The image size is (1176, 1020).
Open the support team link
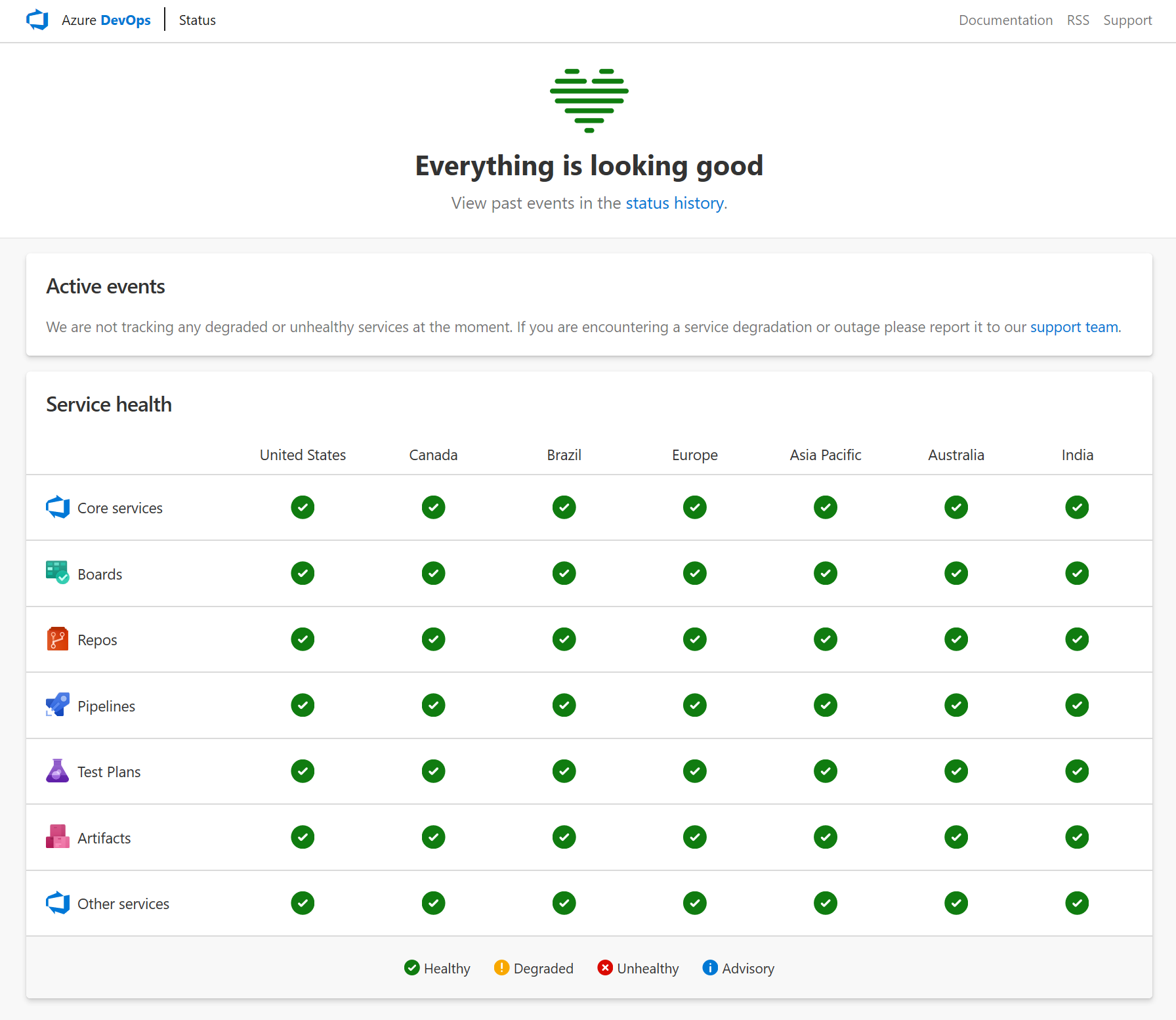[1074, 327]
